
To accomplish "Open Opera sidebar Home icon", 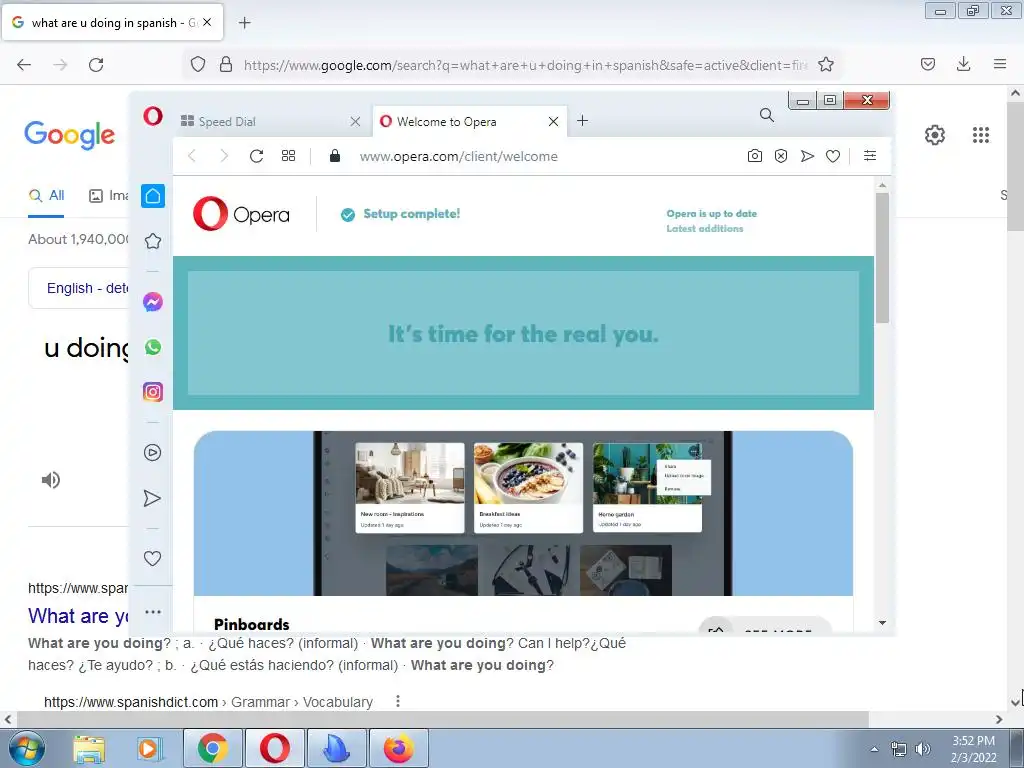I will coord(153,196).
